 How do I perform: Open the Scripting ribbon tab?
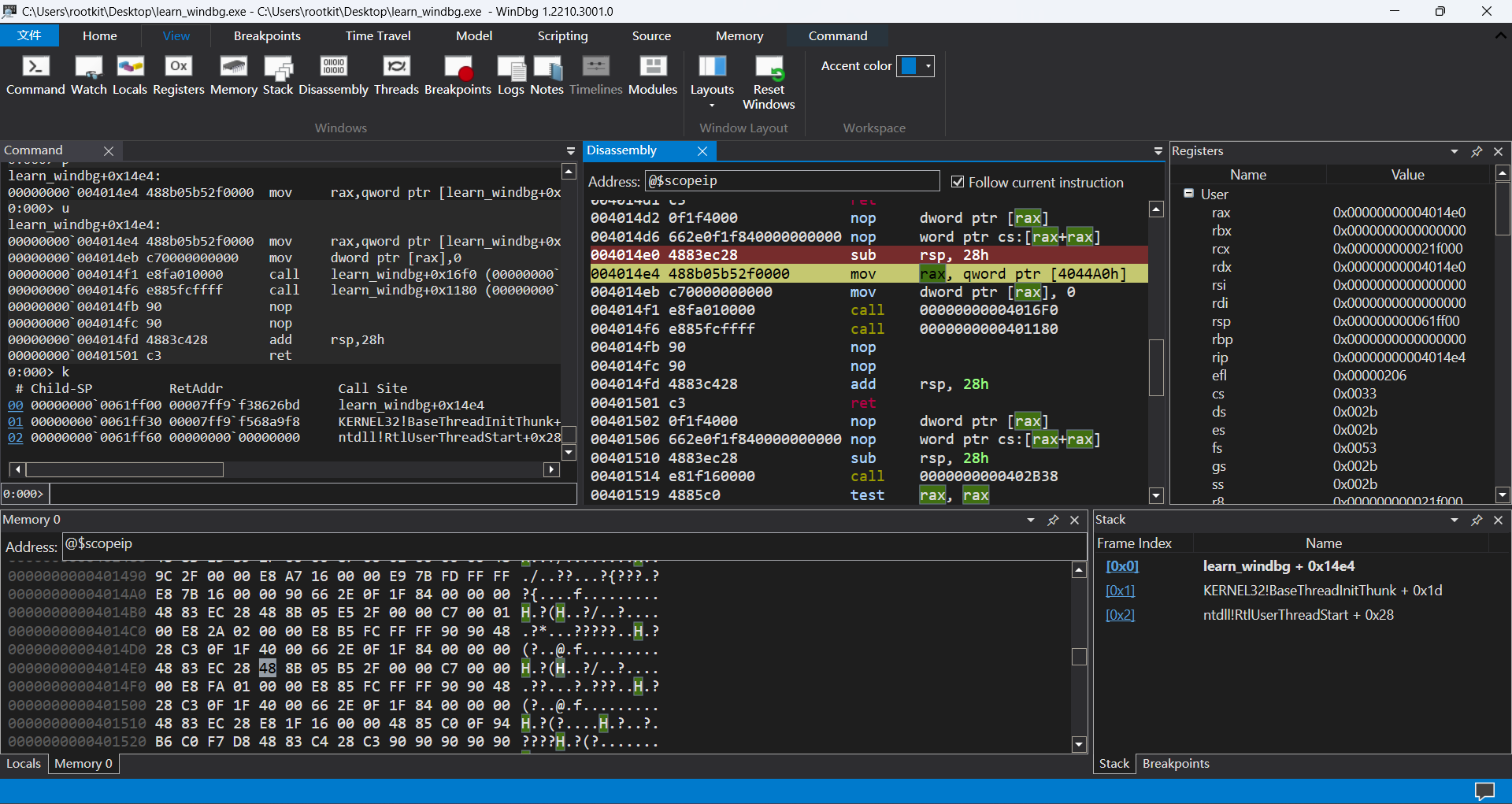pyautogui.click(x=562, y=35)
